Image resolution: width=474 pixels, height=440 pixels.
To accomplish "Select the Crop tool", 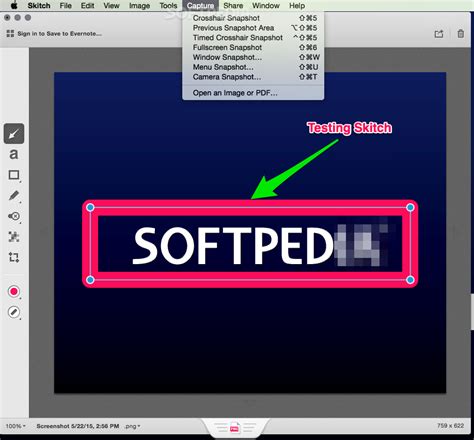I will (x=14, y=257).
